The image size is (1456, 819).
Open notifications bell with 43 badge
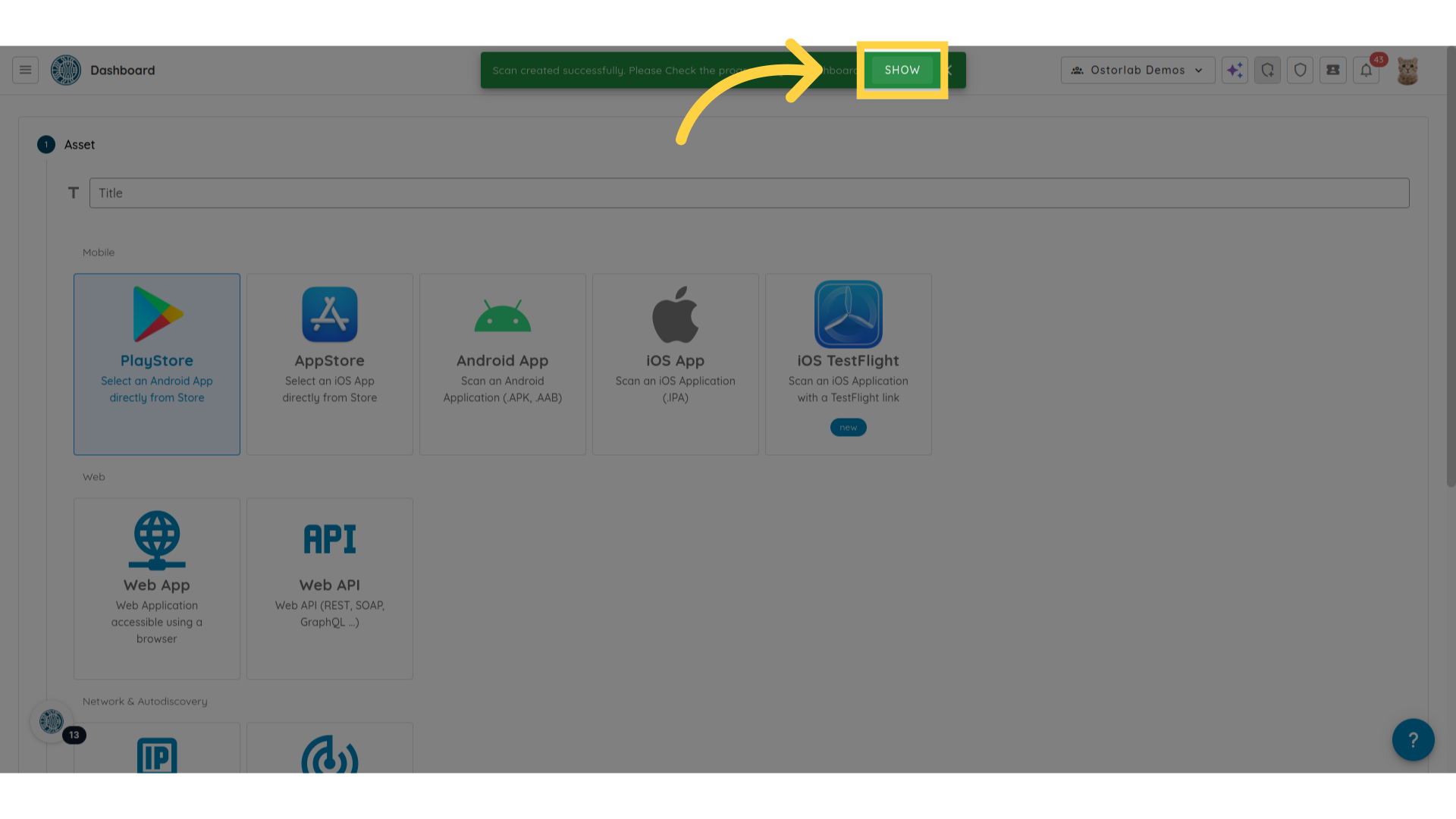[x=1366, y=70]
